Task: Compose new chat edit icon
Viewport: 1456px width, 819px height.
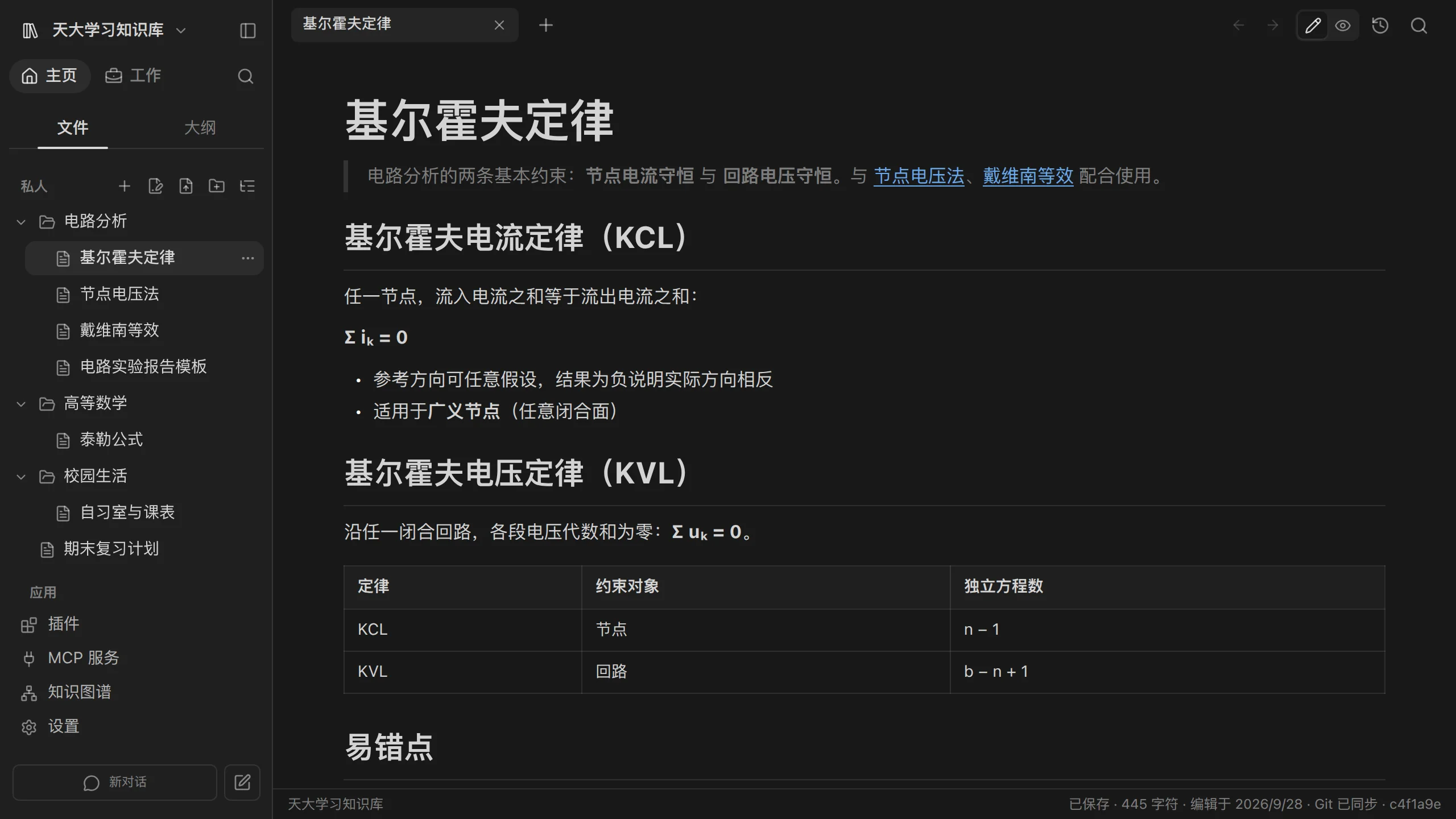Action: (x=242, y=783)
